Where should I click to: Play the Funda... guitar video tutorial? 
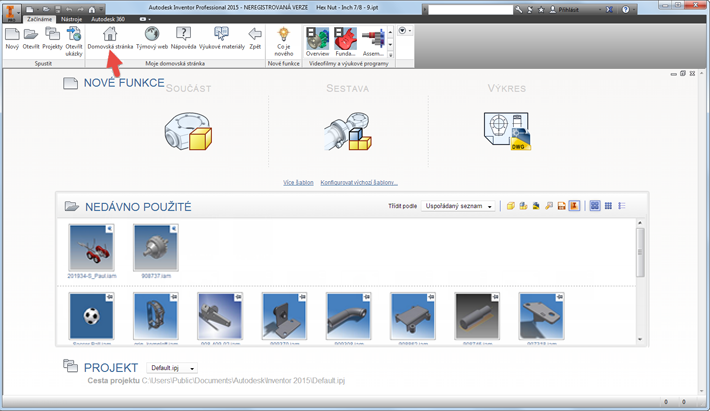345,41
